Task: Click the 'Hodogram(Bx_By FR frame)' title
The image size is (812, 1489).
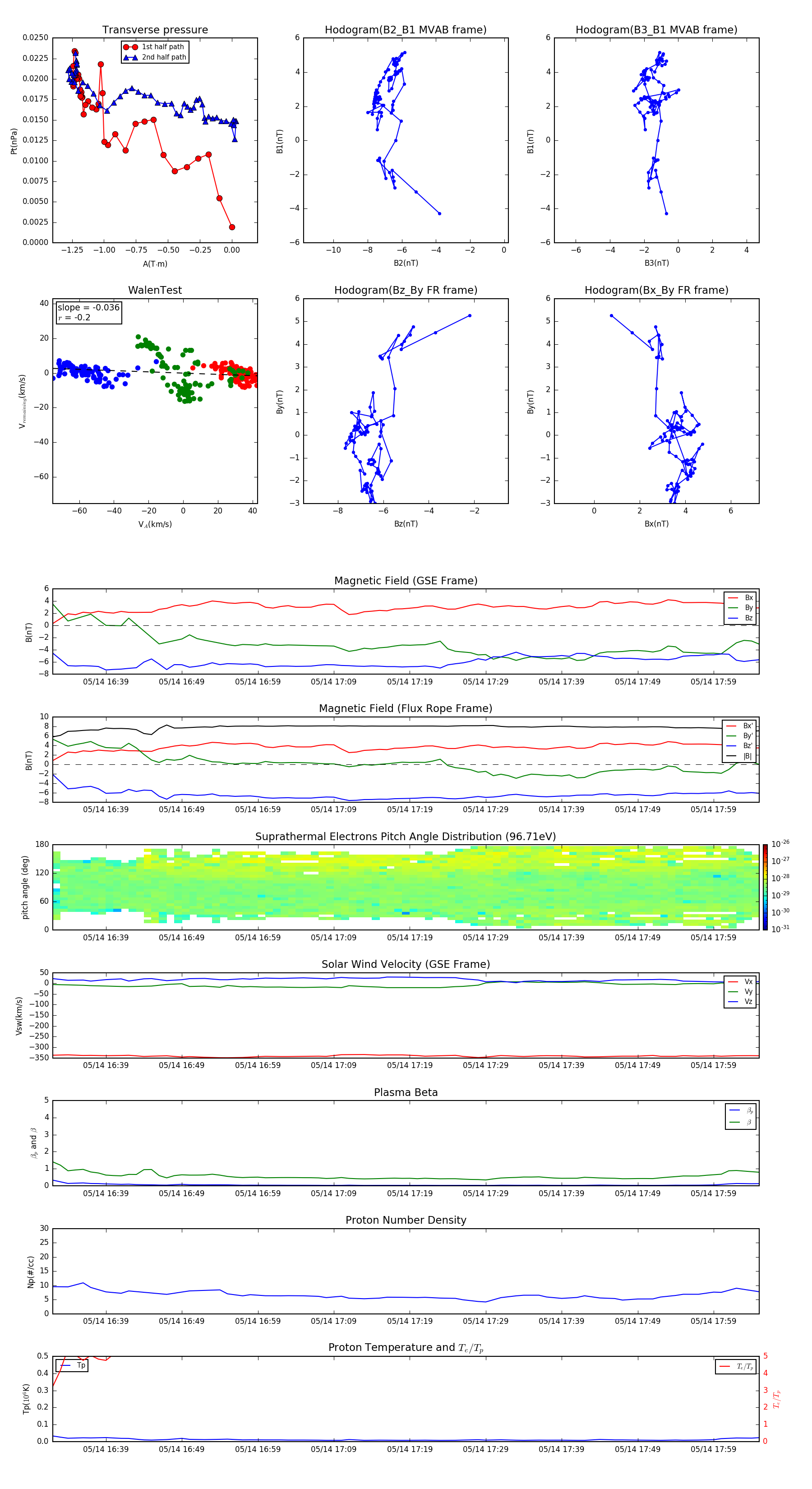Action: tap(656, 290)
